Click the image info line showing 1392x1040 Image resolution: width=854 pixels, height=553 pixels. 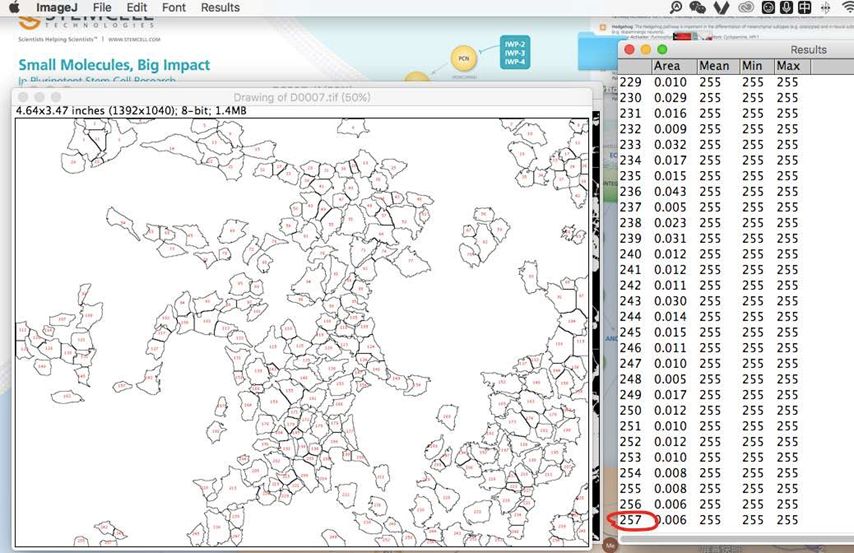(x=131, y=111)
